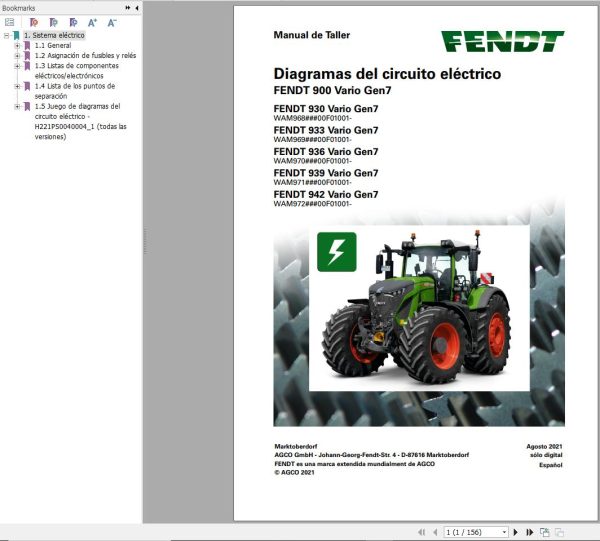Click FENDT 900 Vario Gen7 subtitle

(x=333, y=90)
